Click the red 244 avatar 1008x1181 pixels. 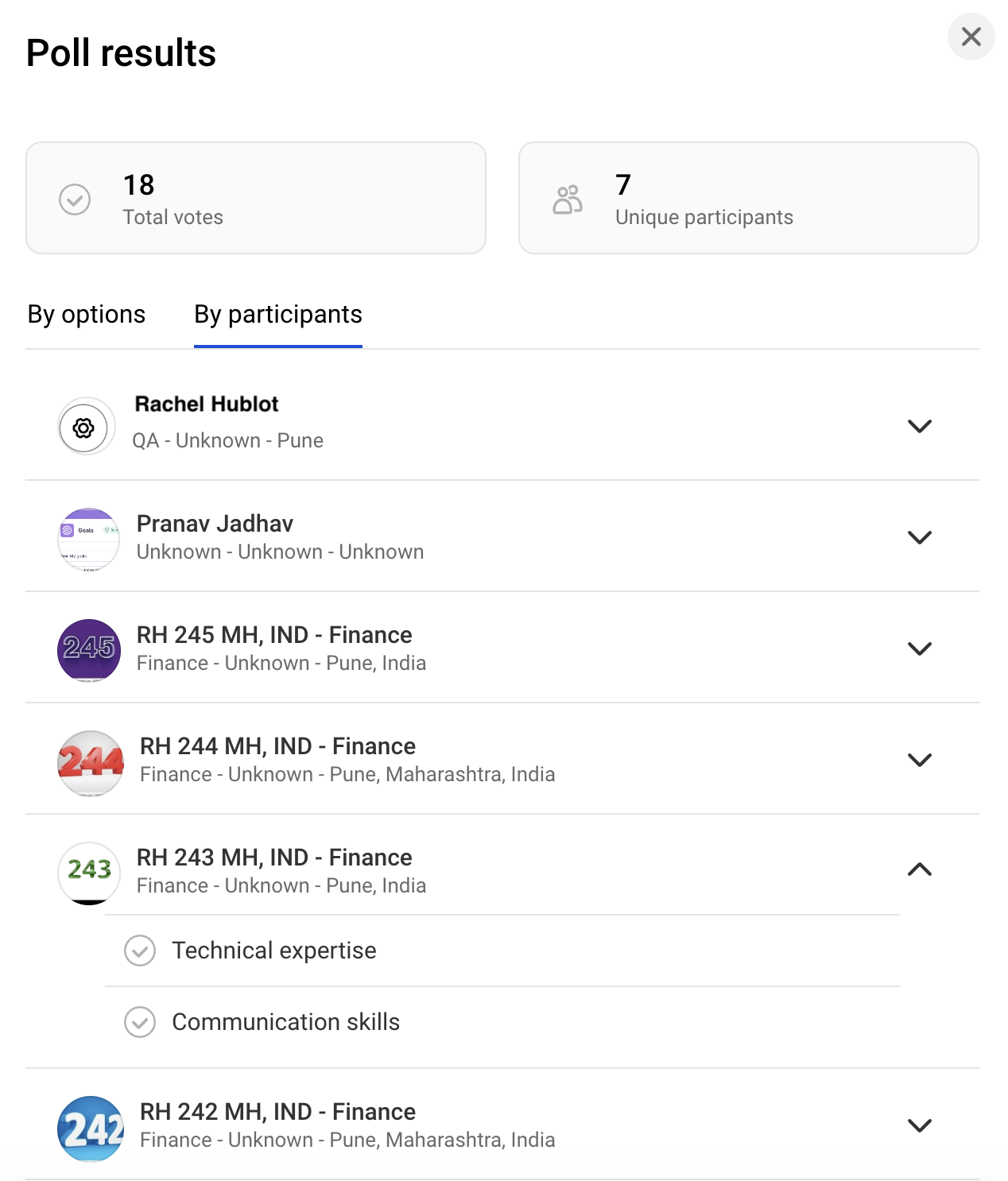[x=91, y=763]
